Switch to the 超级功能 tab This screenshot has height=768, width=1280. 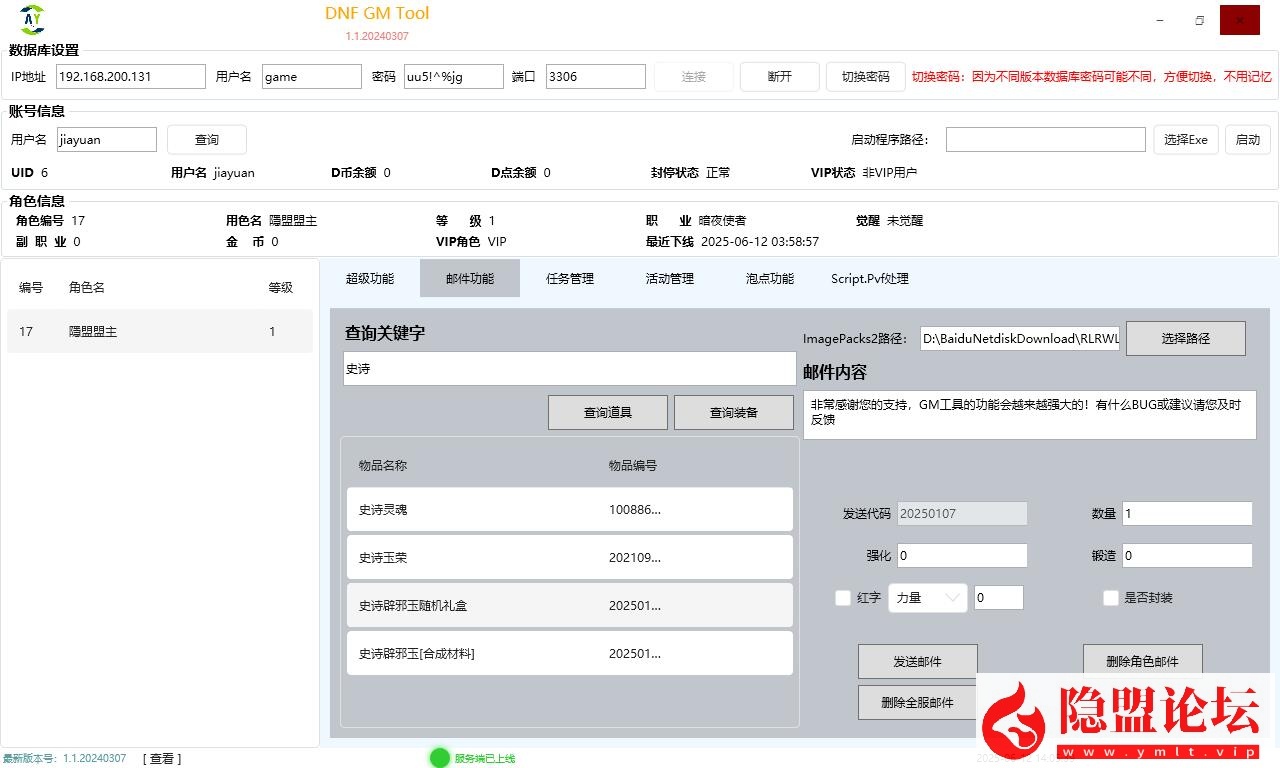[x=369, y=278]
